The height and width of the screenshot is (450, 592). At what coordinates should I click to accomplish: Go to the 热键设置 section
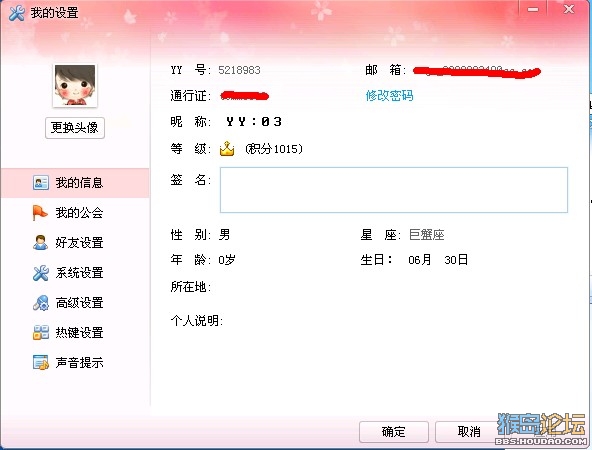79,333
